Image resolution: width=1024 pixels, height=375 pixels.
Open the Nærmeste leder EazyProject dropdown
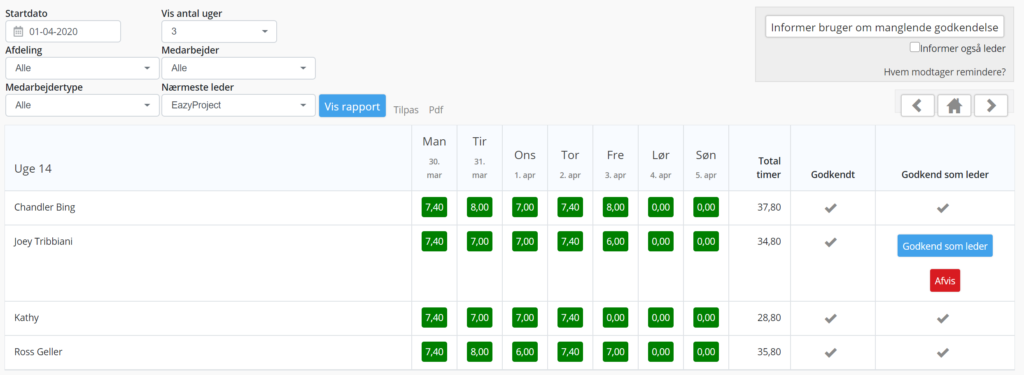[x=238, y=105]
